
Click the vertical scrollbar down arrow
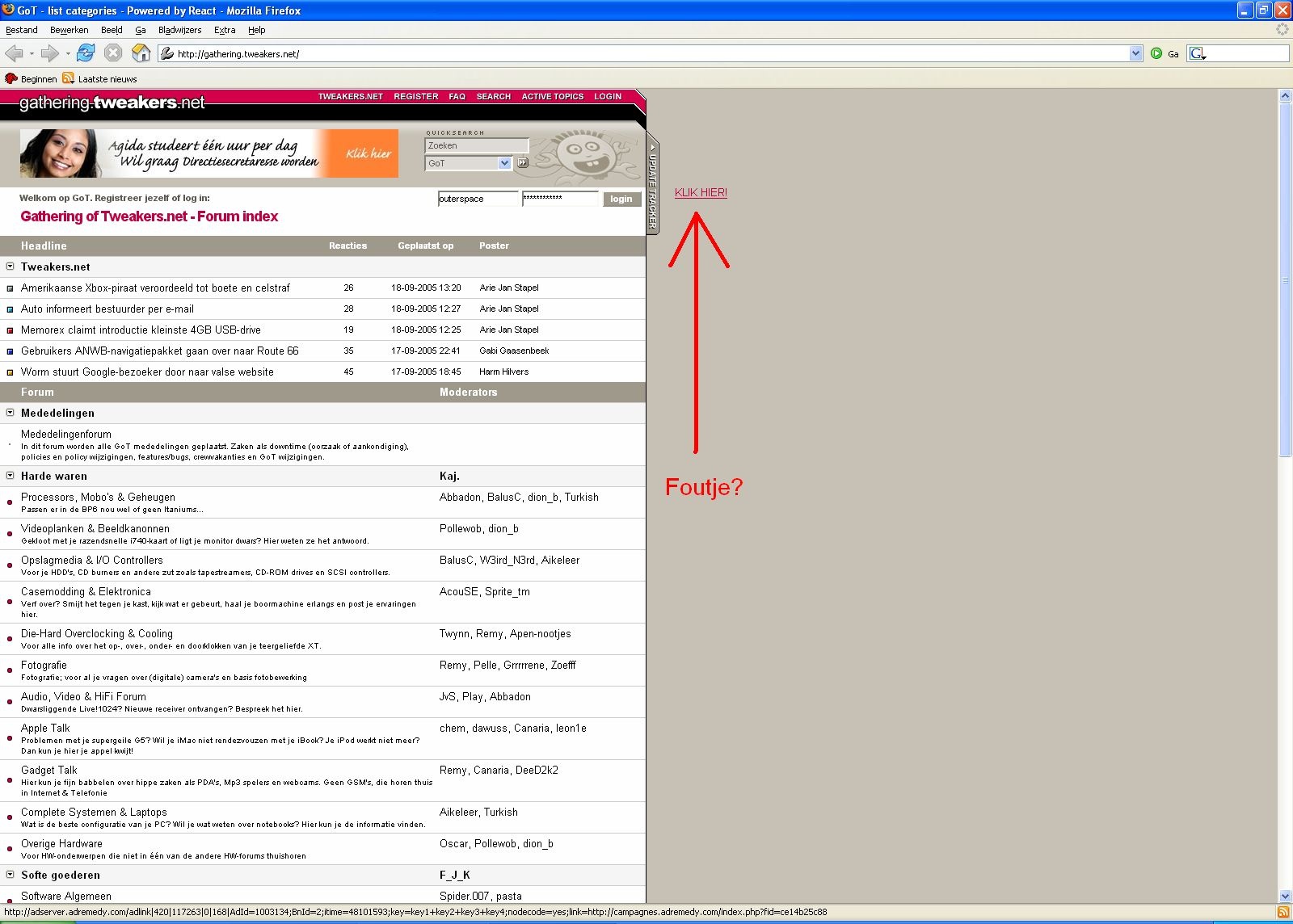(x=1285, y=896)
